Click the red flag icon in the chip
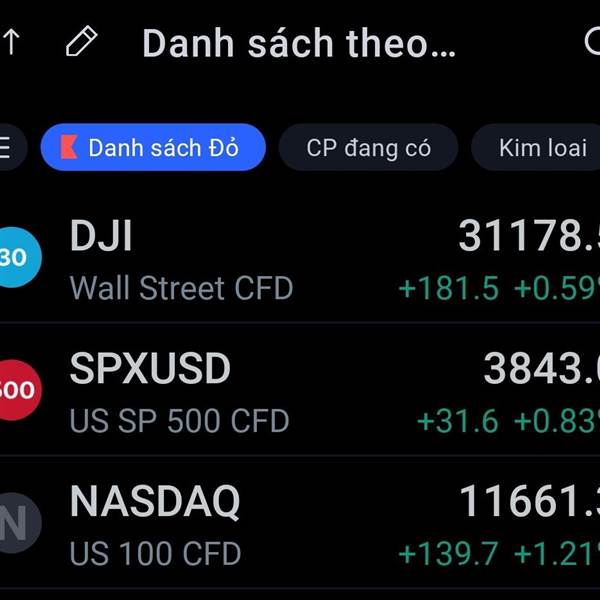The height and width of the screenshot is (600, 600). 69,147
